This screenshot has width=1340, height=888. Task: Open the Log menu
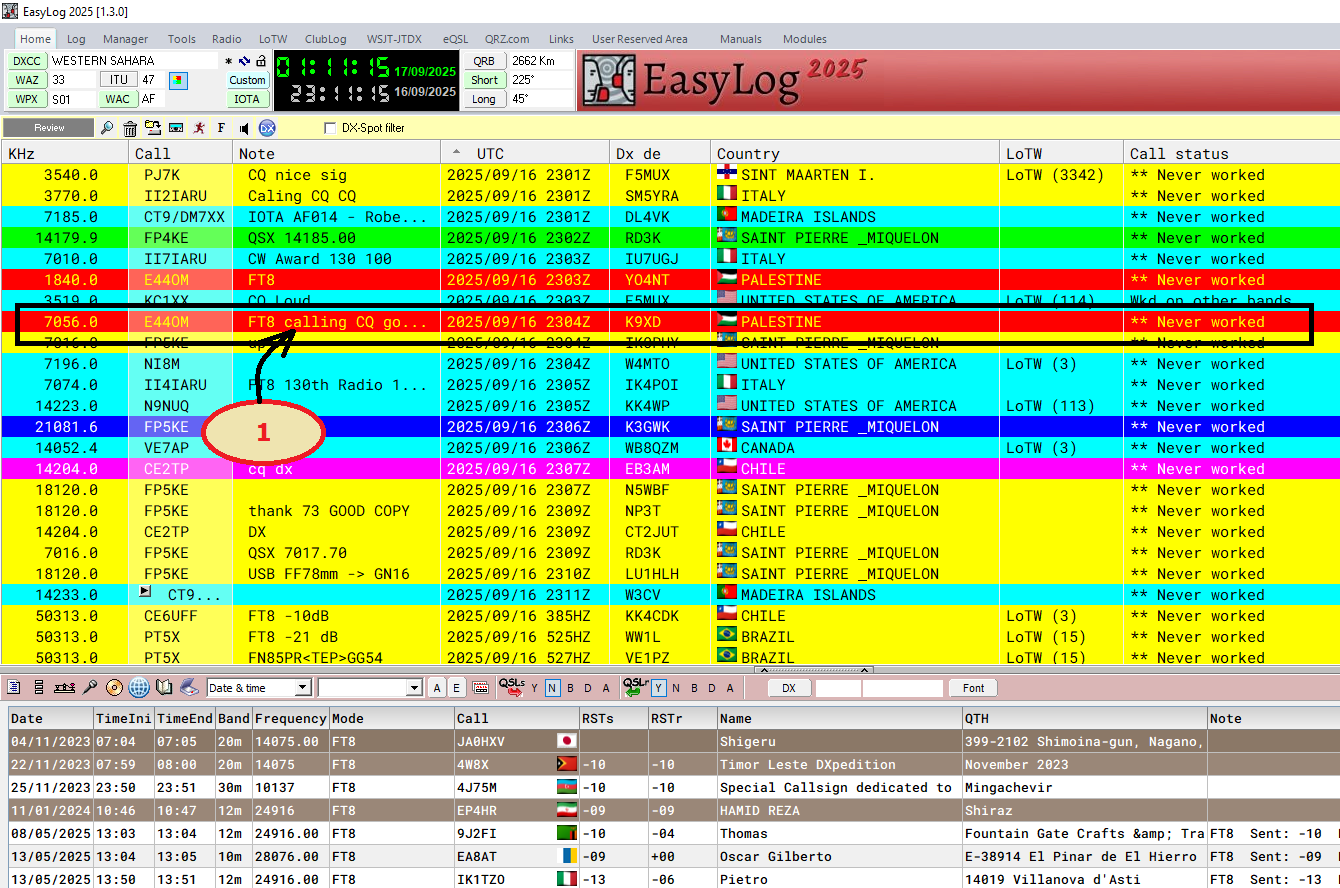pyautogui.click(x=76, y=39)
